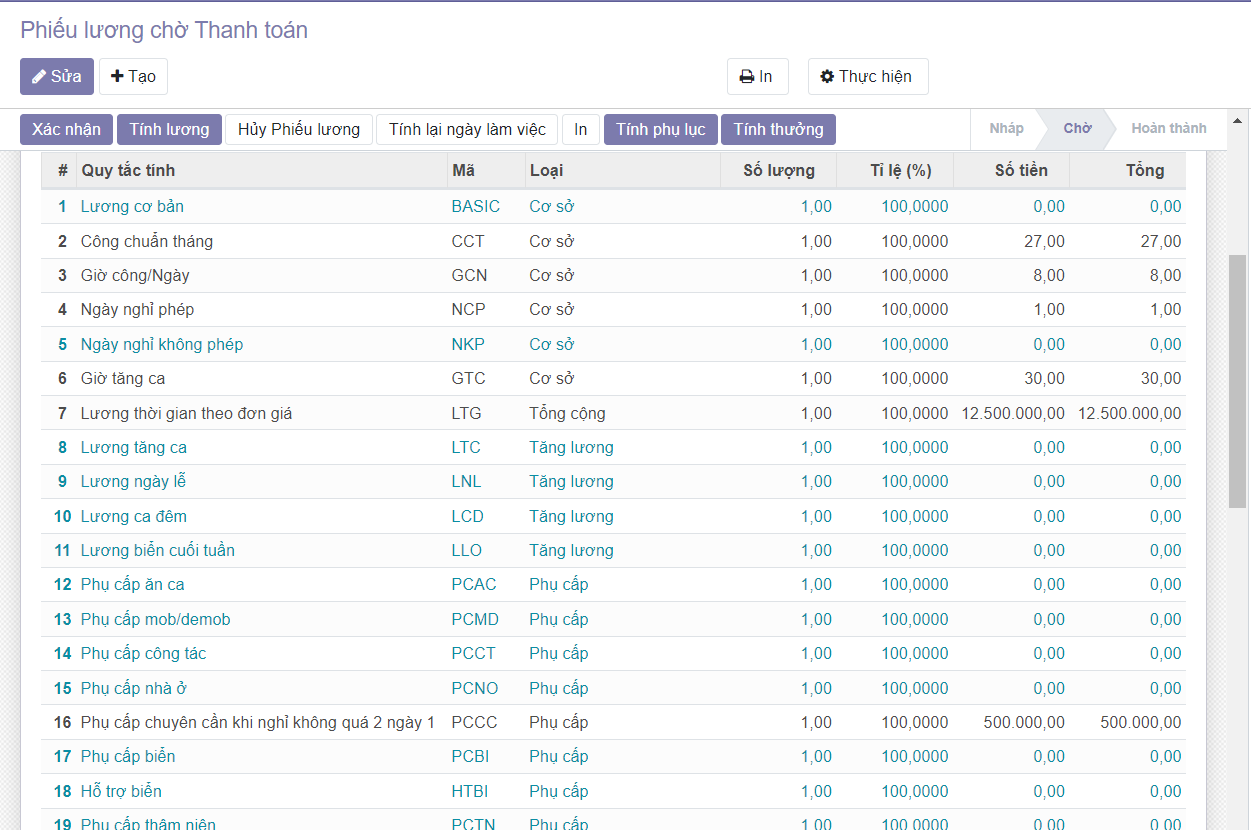Click the vertical page scrollbar
The width and height of the screenshot is (1251, 830).
point(1238,380)
